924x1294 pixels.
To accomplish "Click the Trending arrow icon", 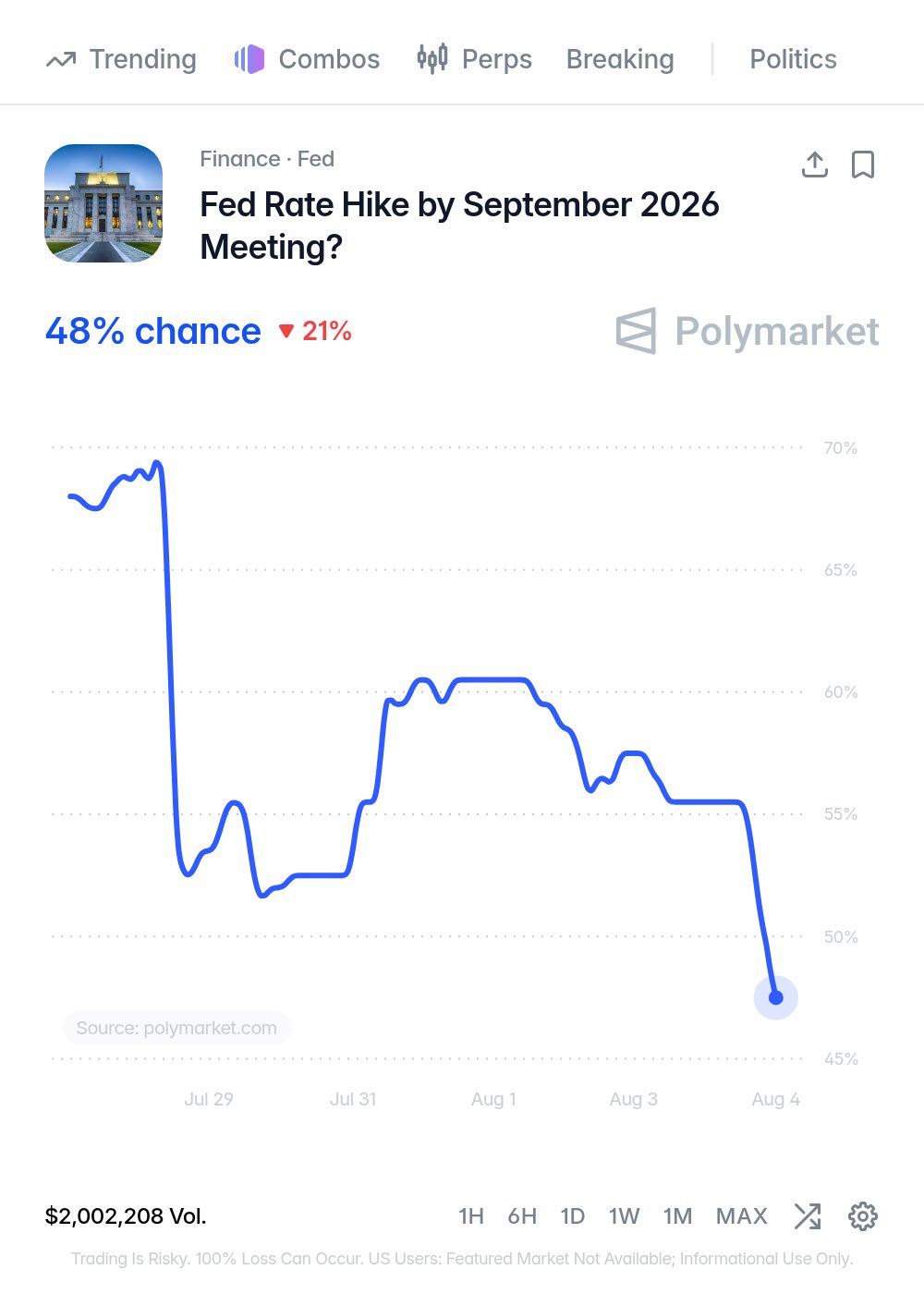I will tap(61, 60).
